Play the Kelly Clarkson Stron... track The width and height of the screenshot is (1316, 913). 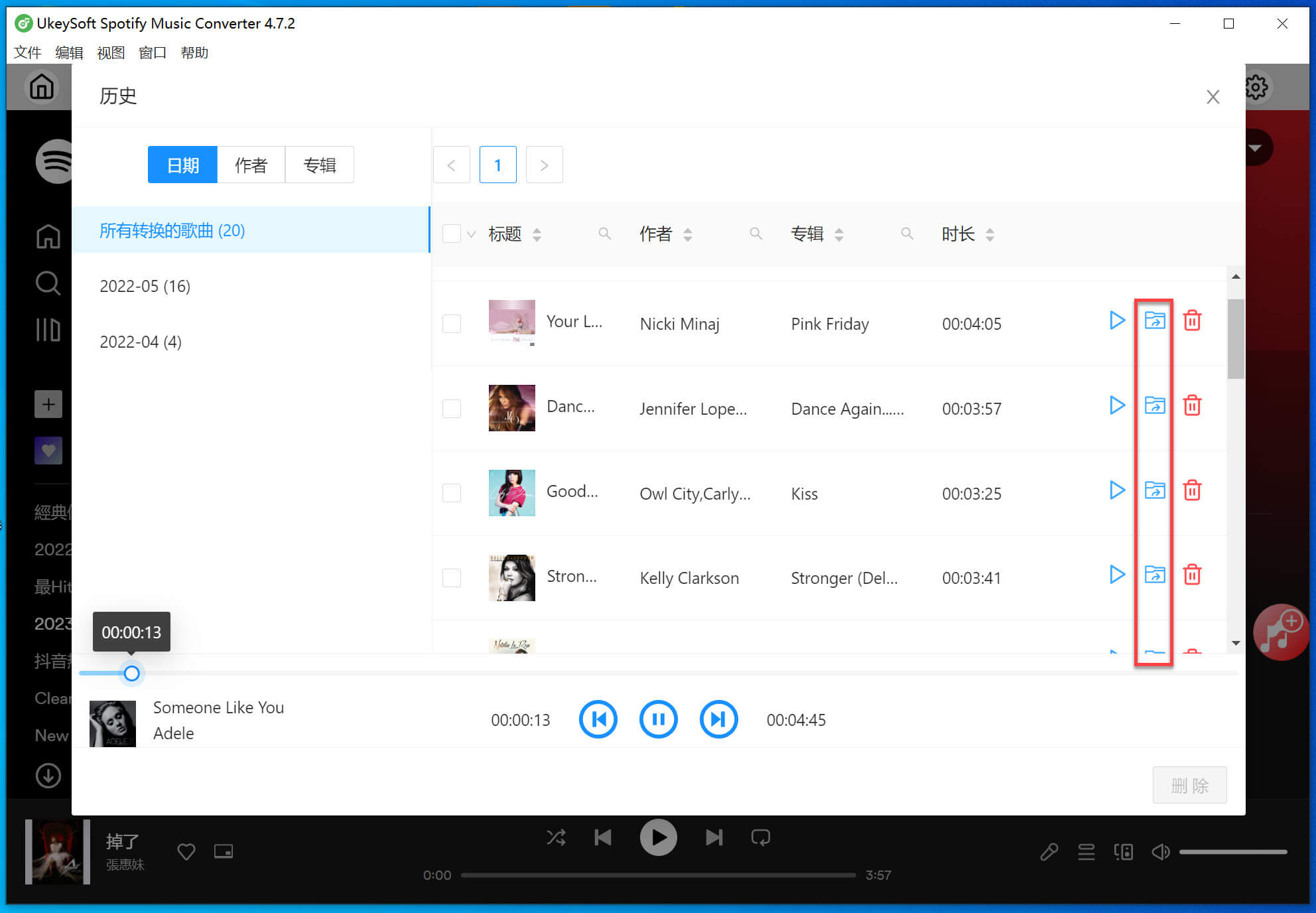pos(1117,575)
